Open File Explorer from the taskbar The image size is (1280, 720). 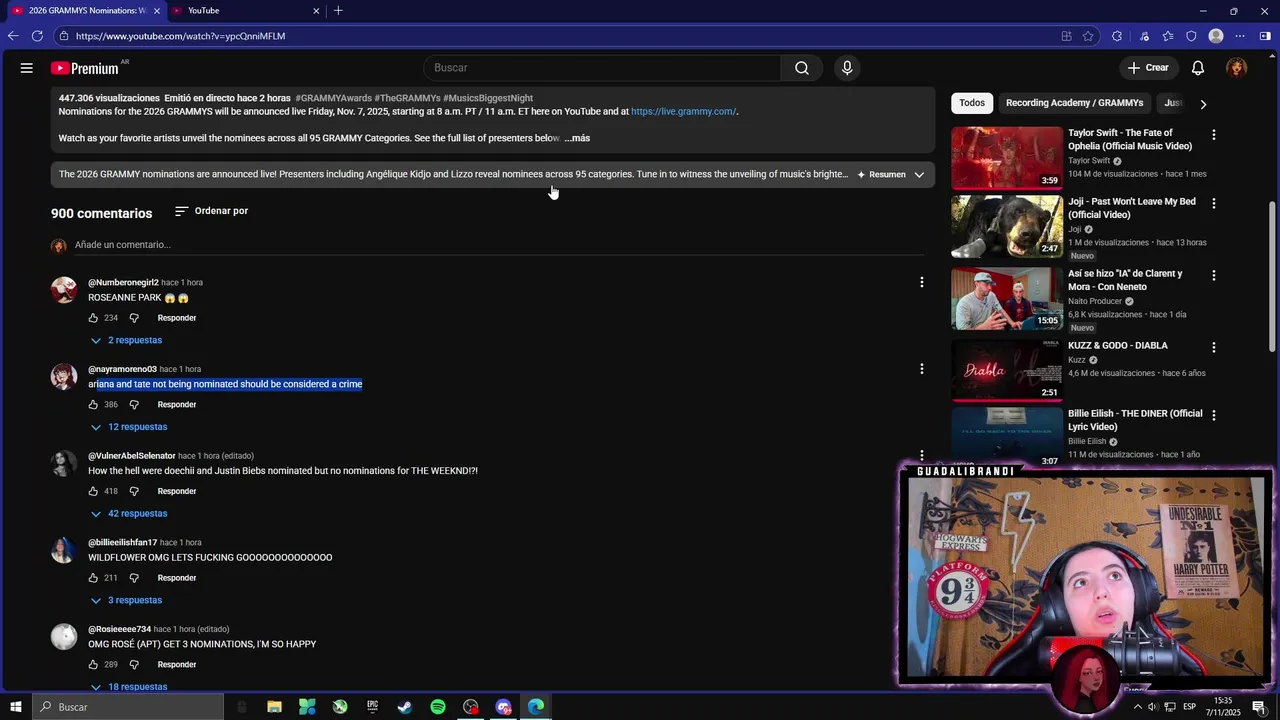(274, 707)
